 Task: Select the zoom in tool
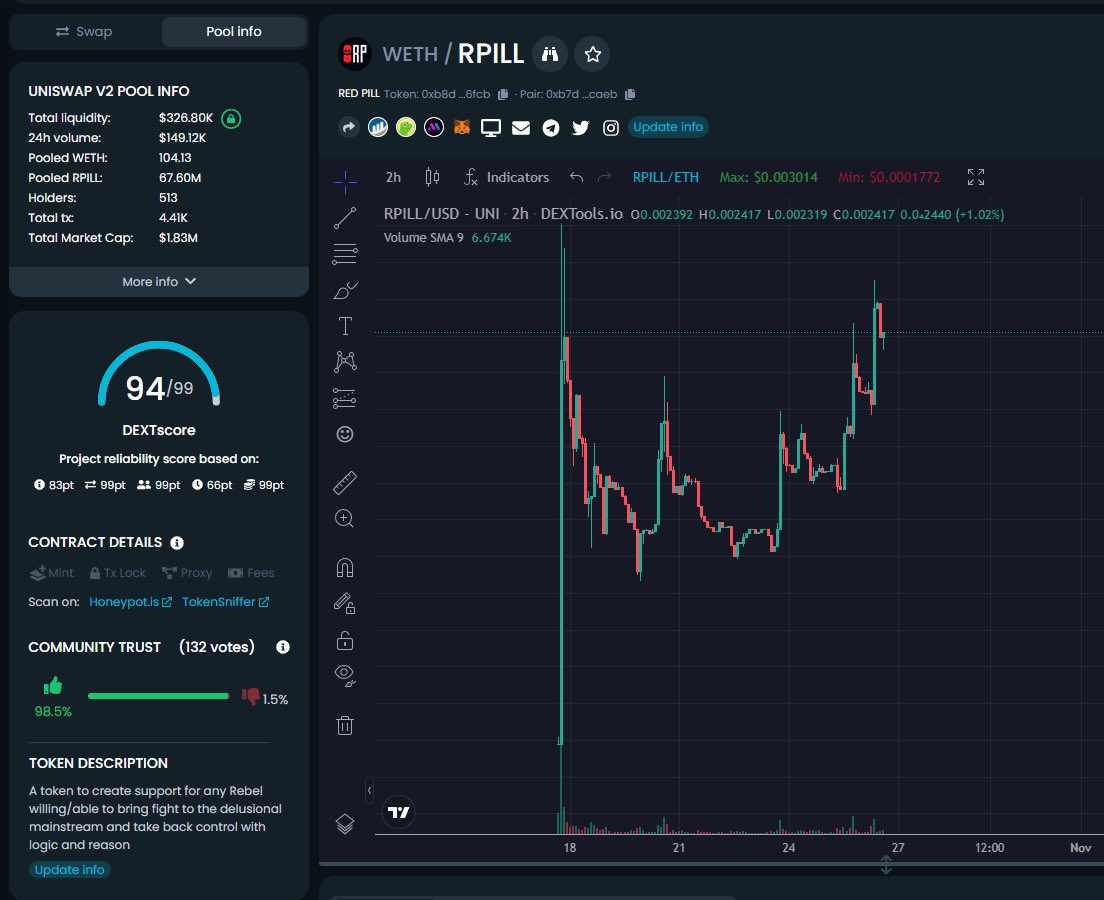(x=344, y=519)
